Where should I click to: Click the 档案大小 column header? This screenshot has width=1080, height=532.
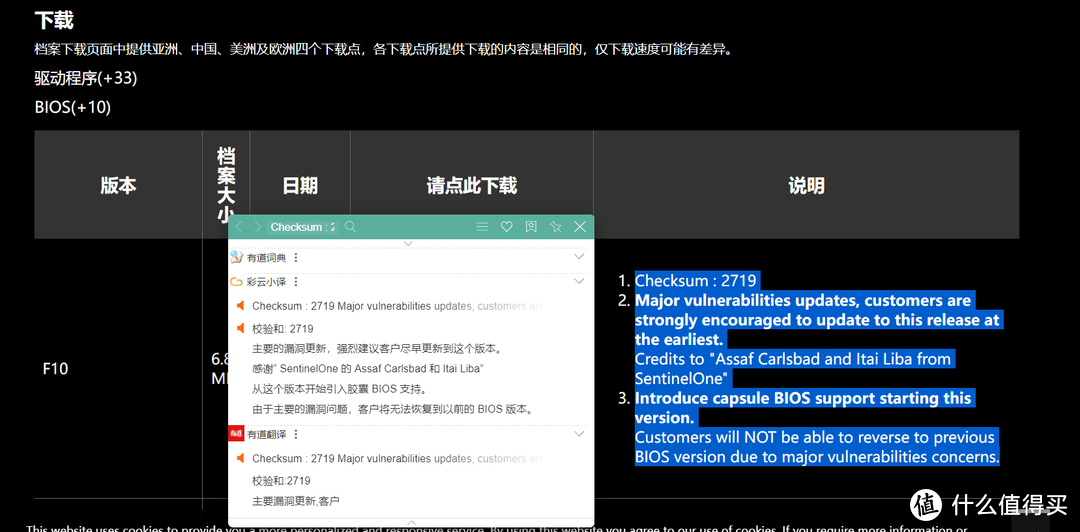coord(226,185)
